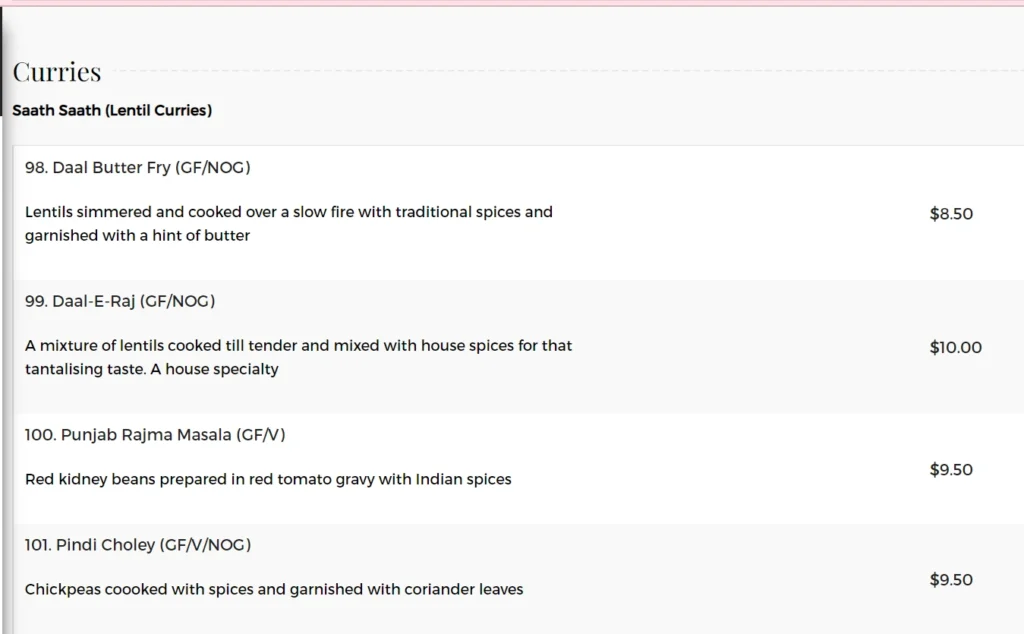Click the (GF/NOG) tag on Daal-E-Raj

(x=178, y=301)
